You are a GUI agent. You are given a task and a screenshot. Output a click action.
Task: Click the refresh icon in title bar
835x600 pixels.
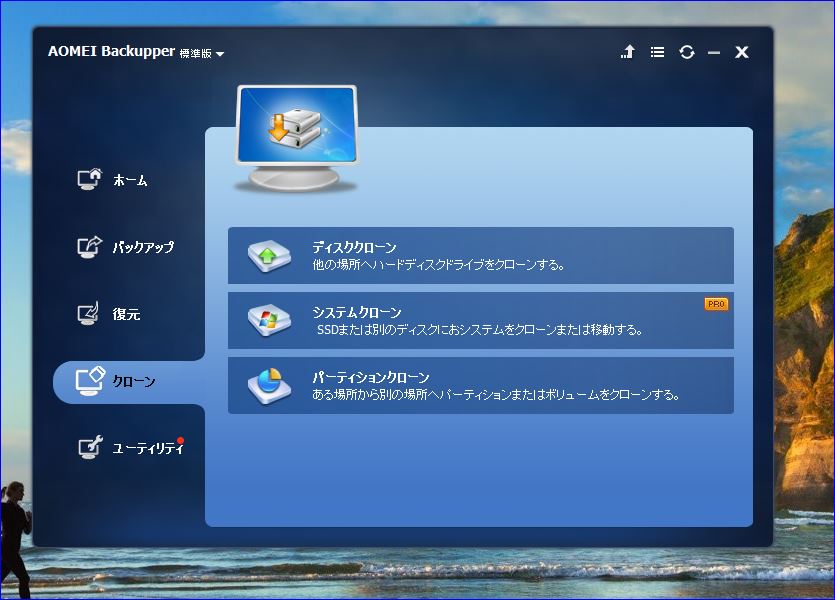686,52
